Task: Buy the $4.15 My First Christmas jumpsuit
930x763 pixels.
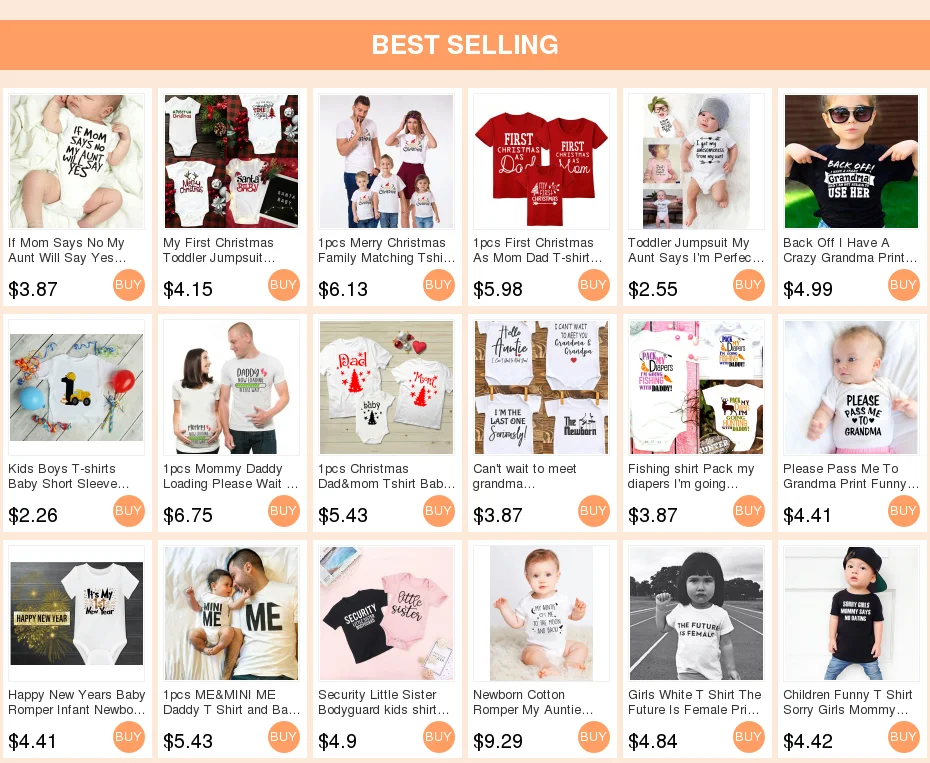Action: [284, 285]
